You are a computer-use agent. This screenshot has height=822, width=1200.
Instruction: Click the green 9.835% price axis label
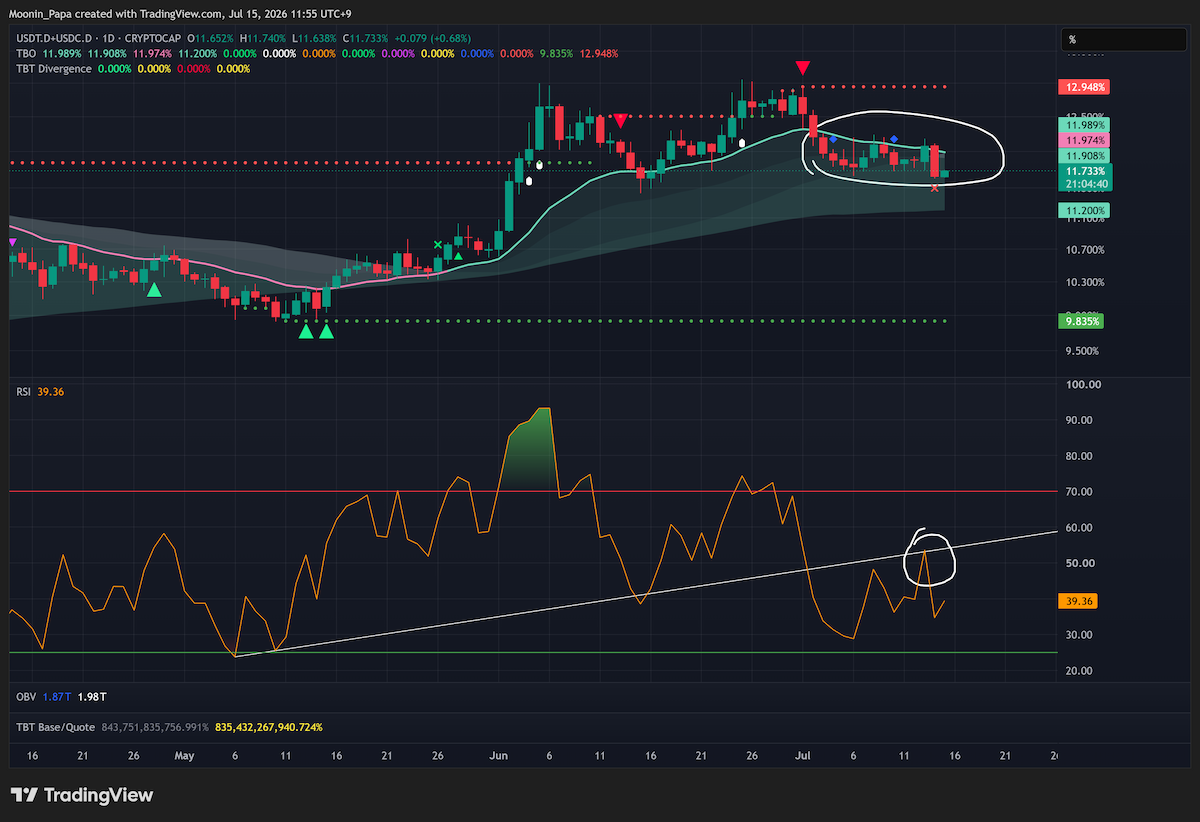pos(1082,322)
